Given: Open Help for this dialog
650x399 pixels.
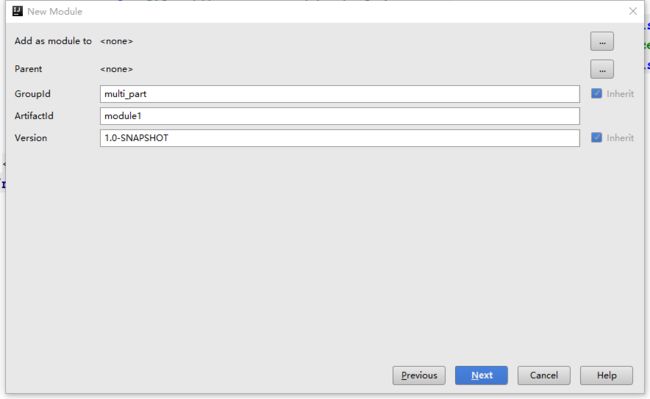Looking at the screenshot, I should pyautogui.click(x=606, y=375).
